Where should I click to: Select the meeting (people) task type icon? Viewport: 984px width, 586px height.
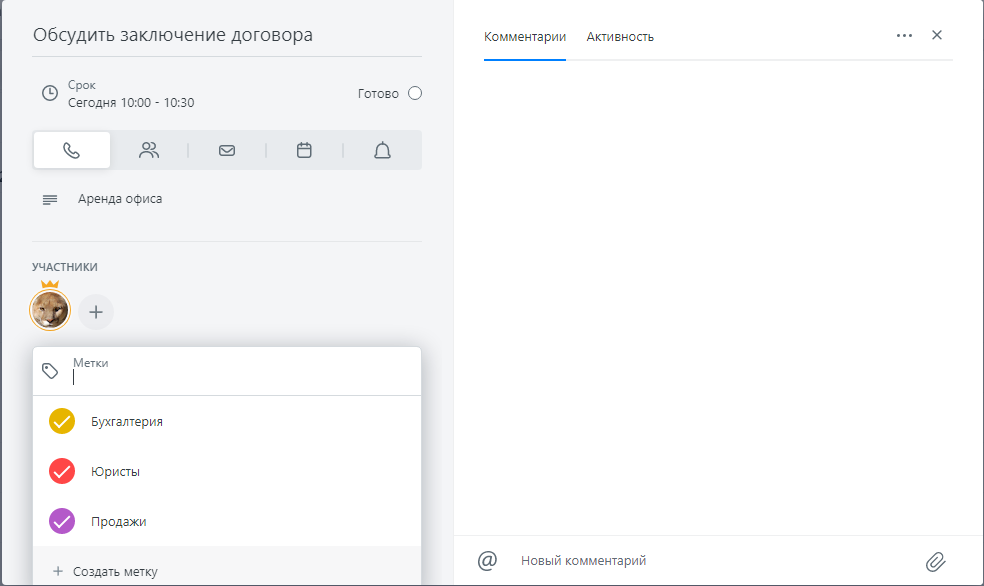click(x=149, y=150)
